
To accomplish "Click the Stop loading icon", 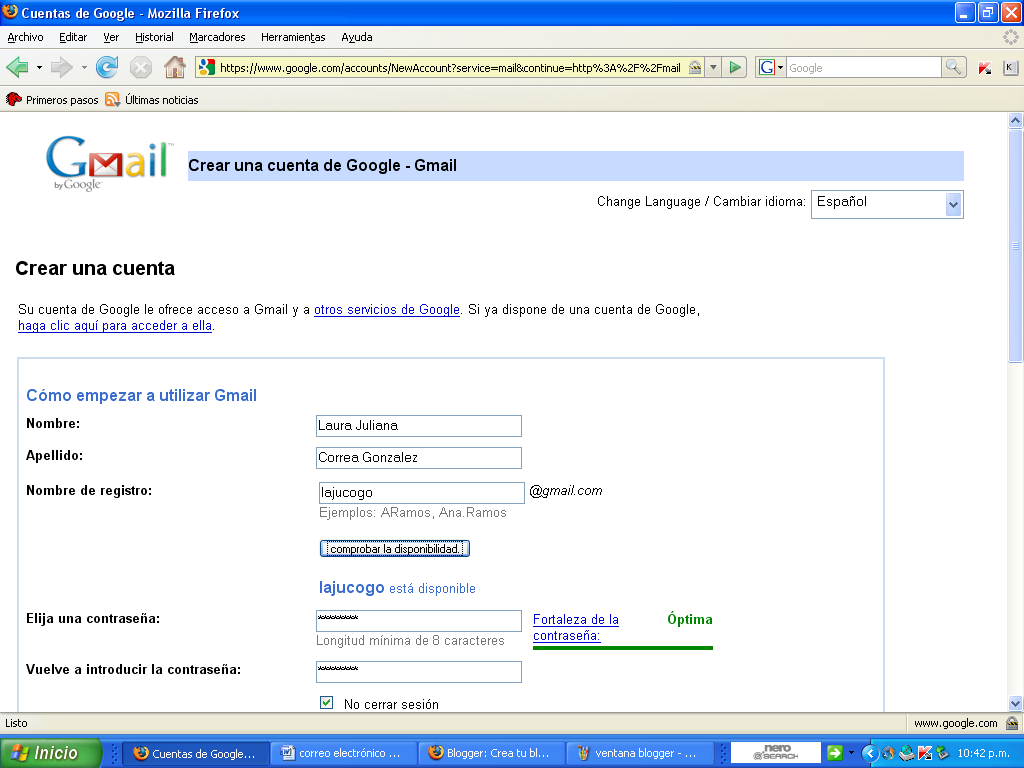I will click(141, 67).
